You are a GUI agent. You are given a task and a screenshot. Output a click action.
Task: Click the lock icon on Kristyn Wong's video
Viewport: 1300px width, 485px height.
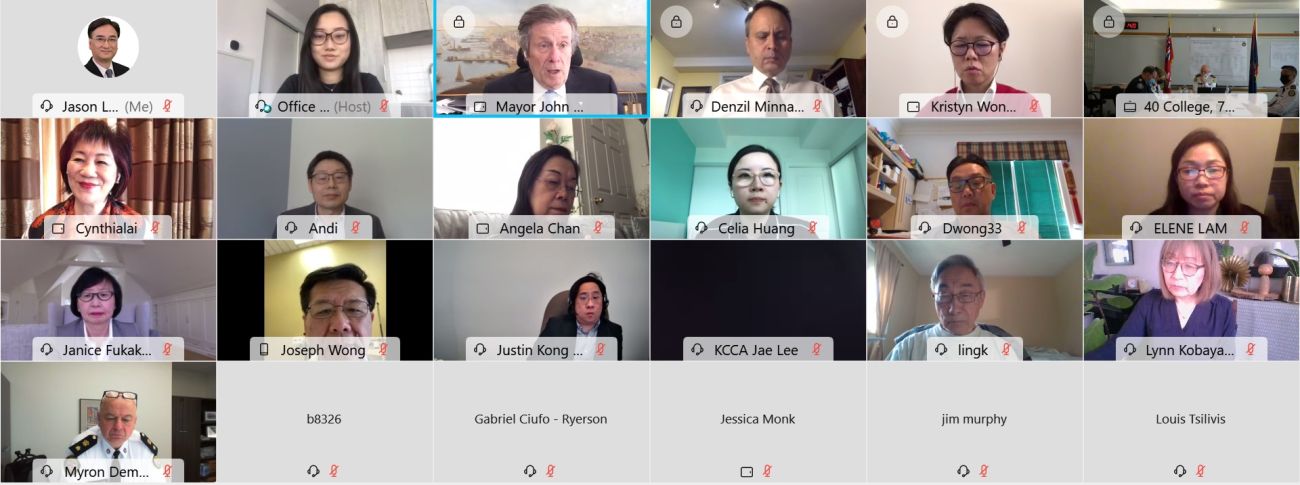tap(892, 22)
